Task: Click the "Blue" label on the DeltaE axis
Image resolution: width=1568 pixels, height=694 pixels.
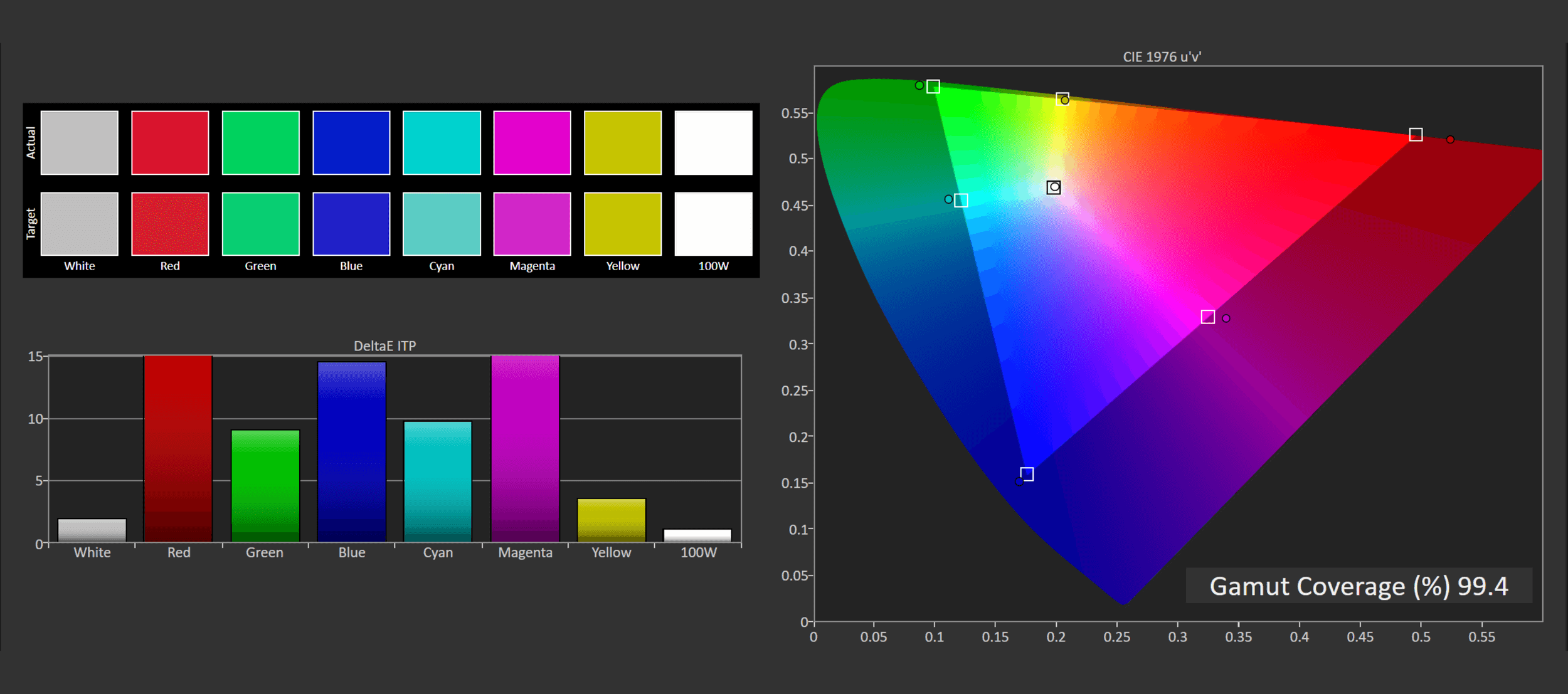Action: point(352,552)
